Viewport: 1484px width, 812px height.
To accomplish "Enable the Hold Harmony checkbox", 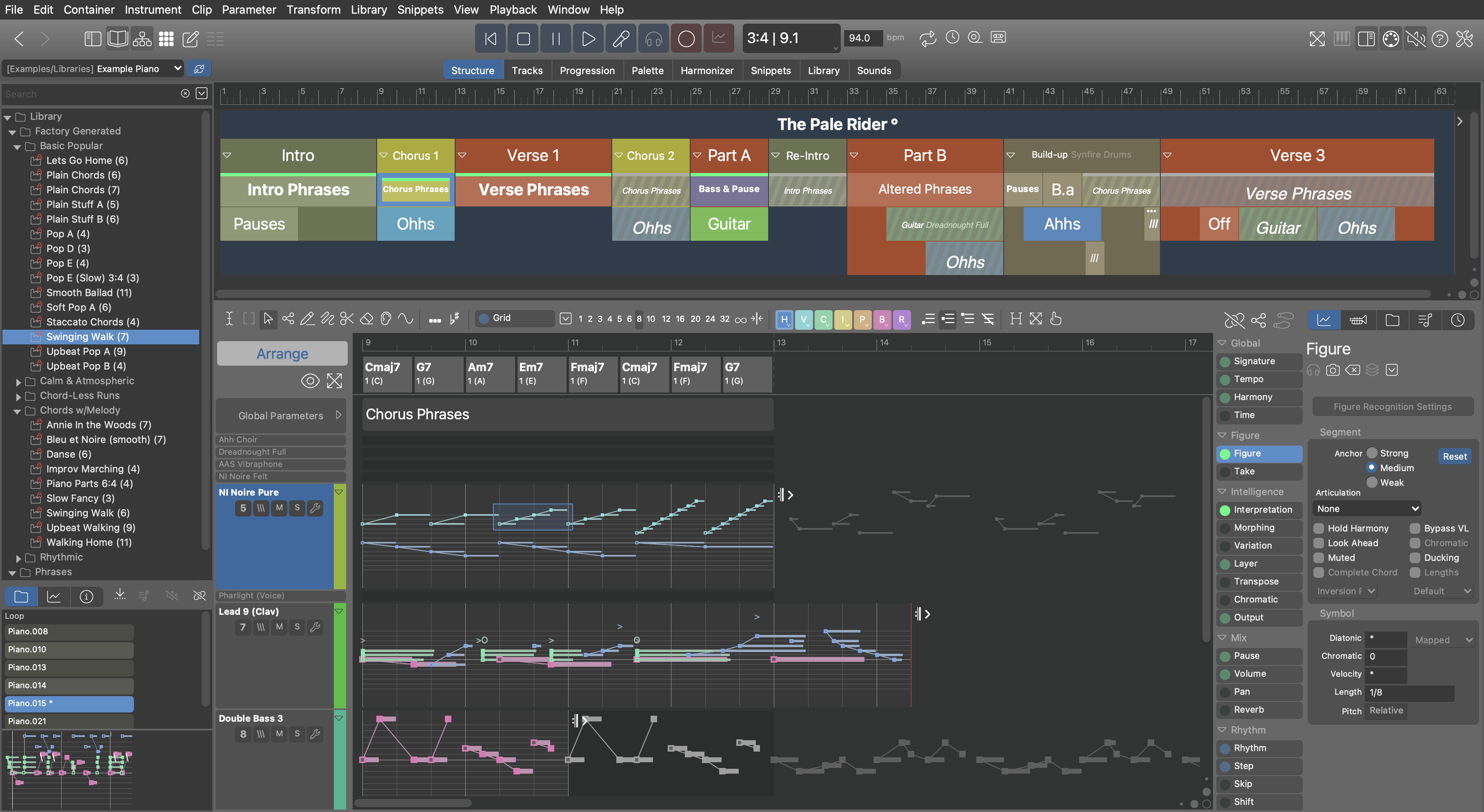I will 1318,528.
